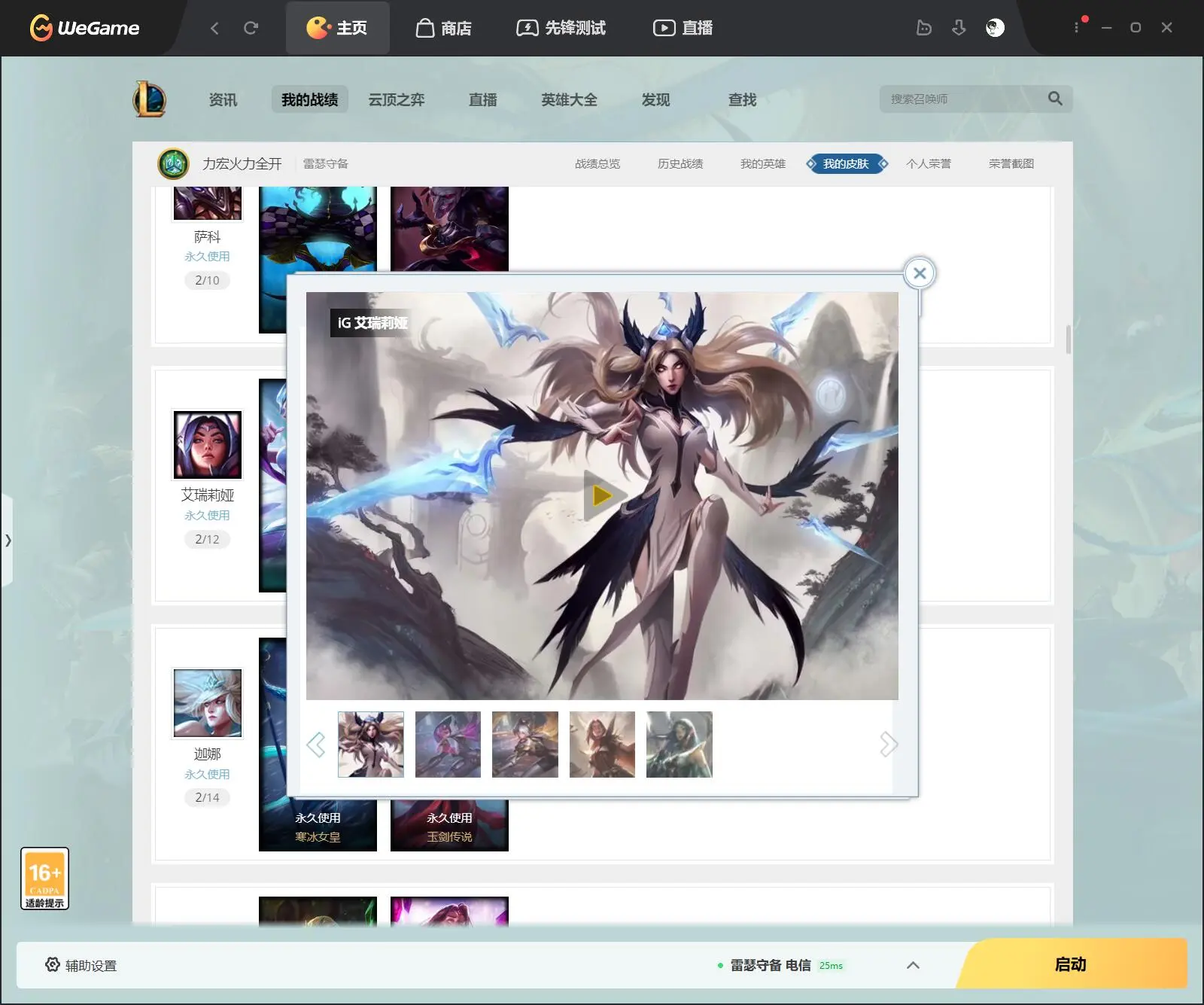The height and width of the screenshot is (1005, 1204).
Task: Click the user avatar icon
Action: point(995,28)
